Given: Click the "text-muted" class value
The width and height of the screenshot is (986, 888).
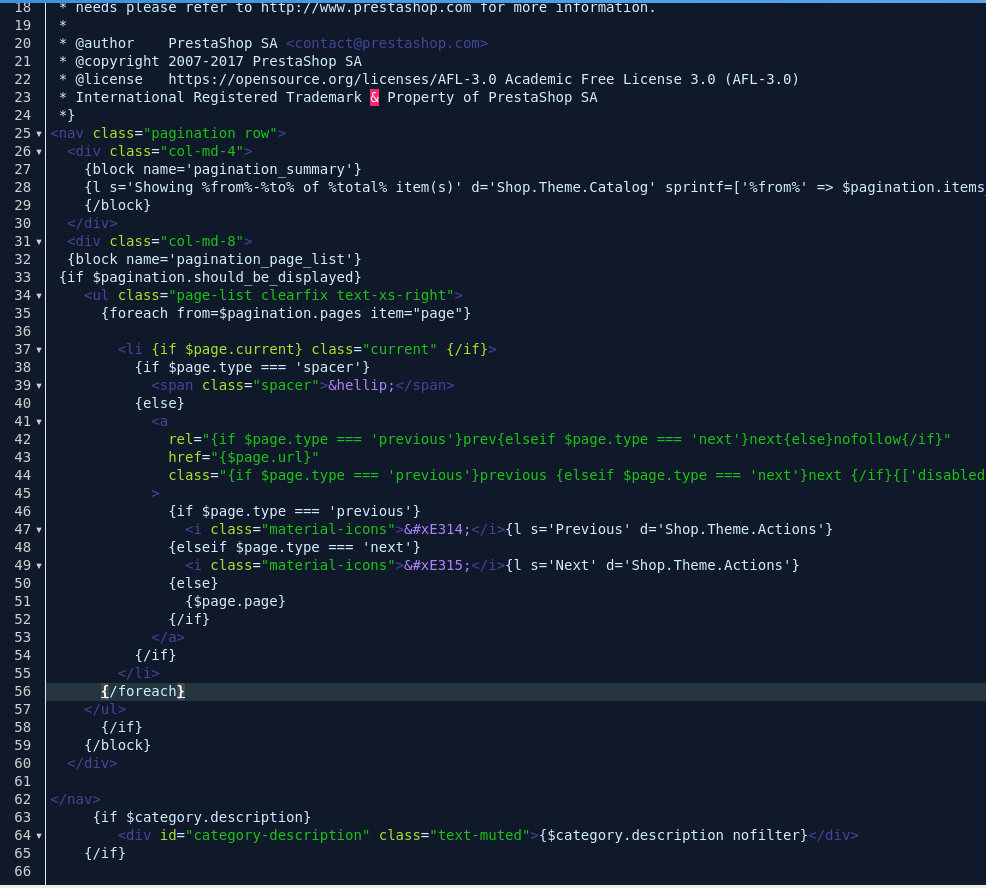Looking at the screenshot, I should coord(480,835).
